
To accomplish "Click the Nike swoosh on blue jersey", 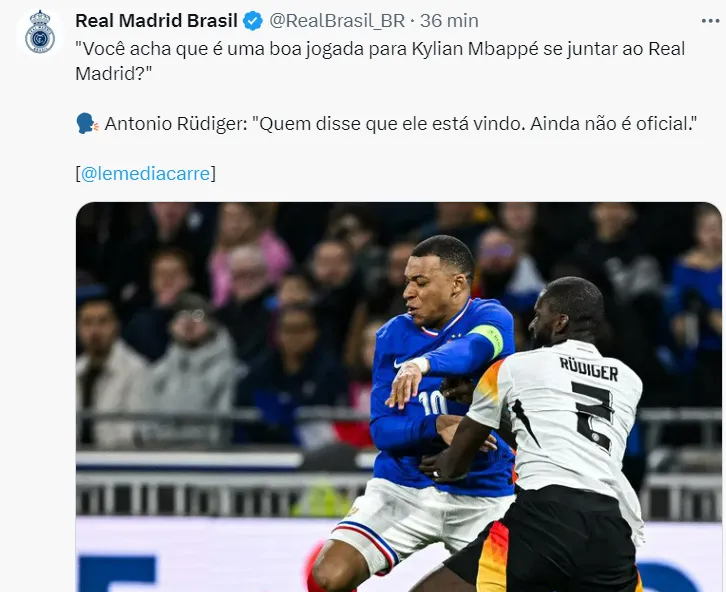I will [401, 362].
